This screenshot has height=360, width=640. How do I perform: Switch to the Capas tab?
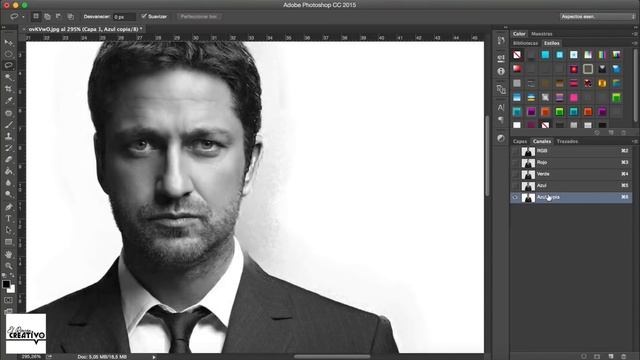tap(520, 141)
